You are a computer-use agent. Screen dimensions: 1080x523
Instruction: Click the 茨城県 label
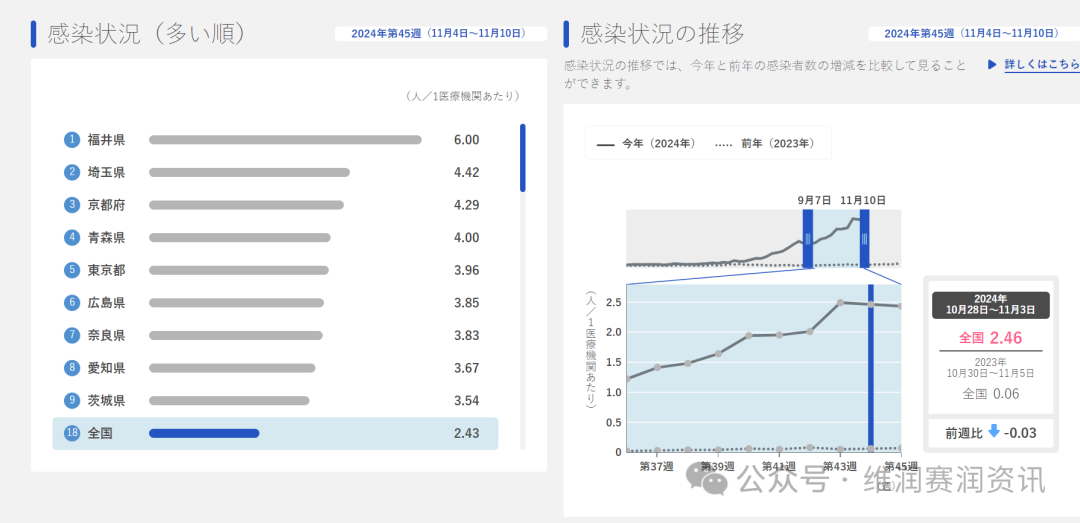(x=106, y=400)
